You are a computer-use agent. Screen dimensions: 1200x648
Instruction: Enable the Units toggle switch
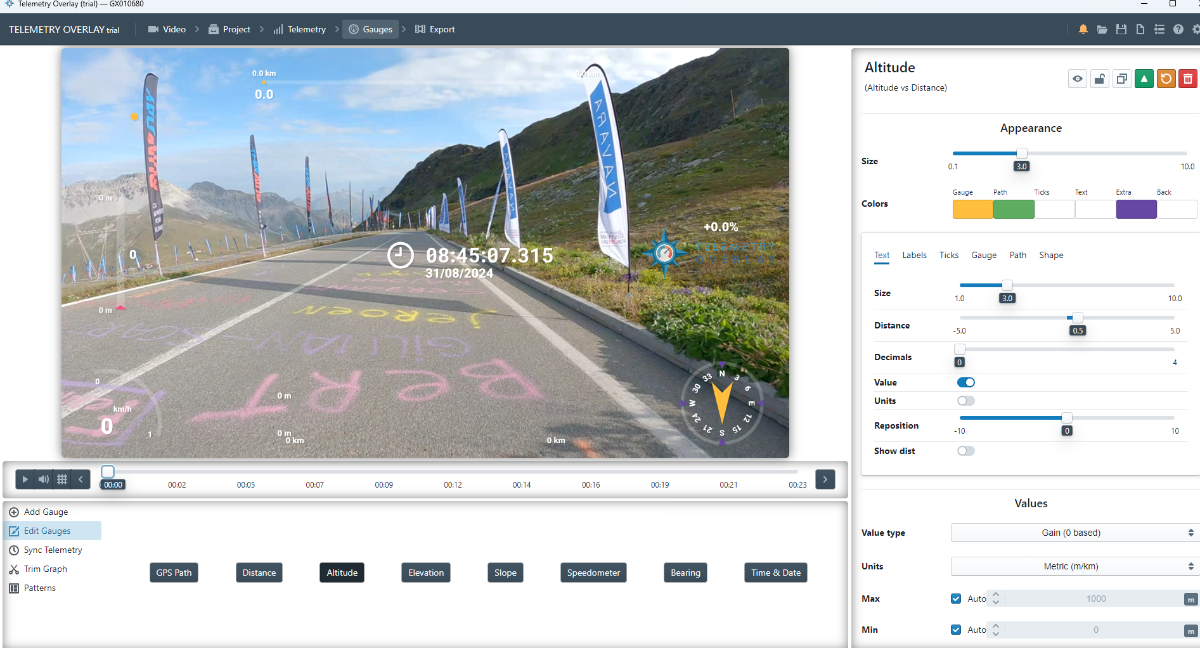tap(966, 400)
